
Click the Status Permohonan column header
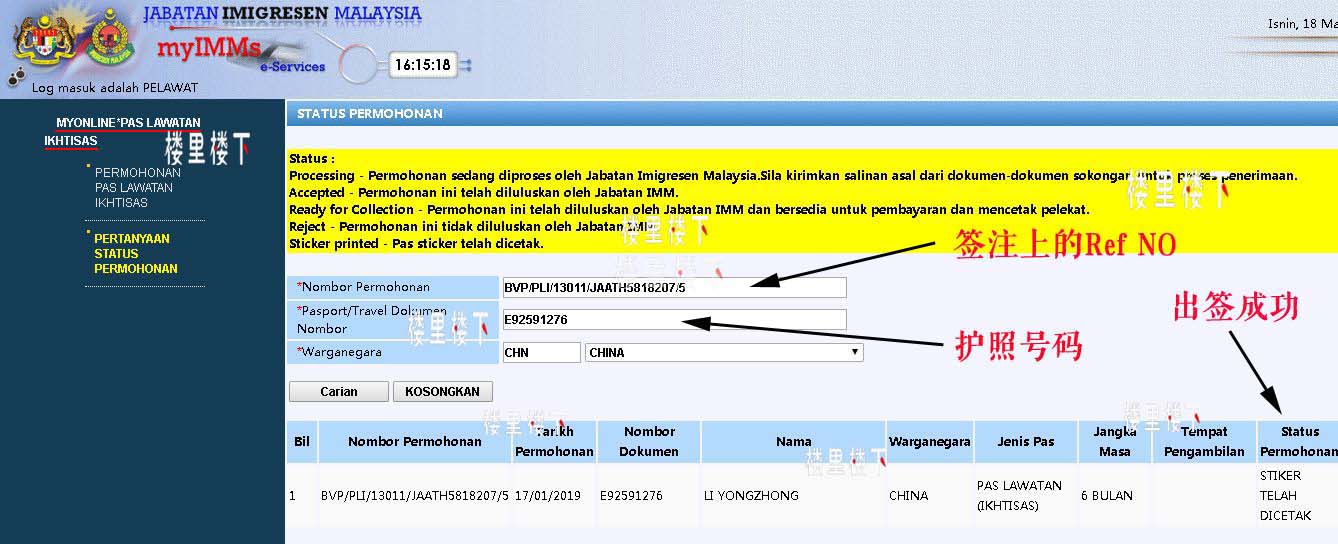click(1298, 441)
